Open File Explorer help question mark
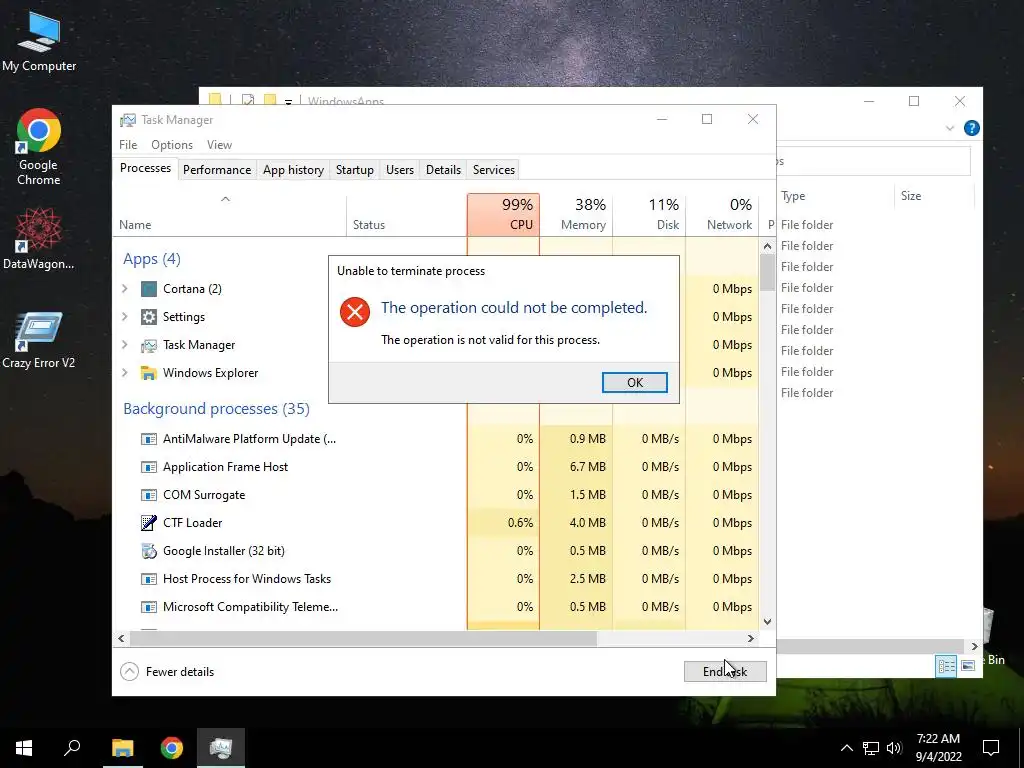This screenshot has height=768, width=1024. [972, 128]
